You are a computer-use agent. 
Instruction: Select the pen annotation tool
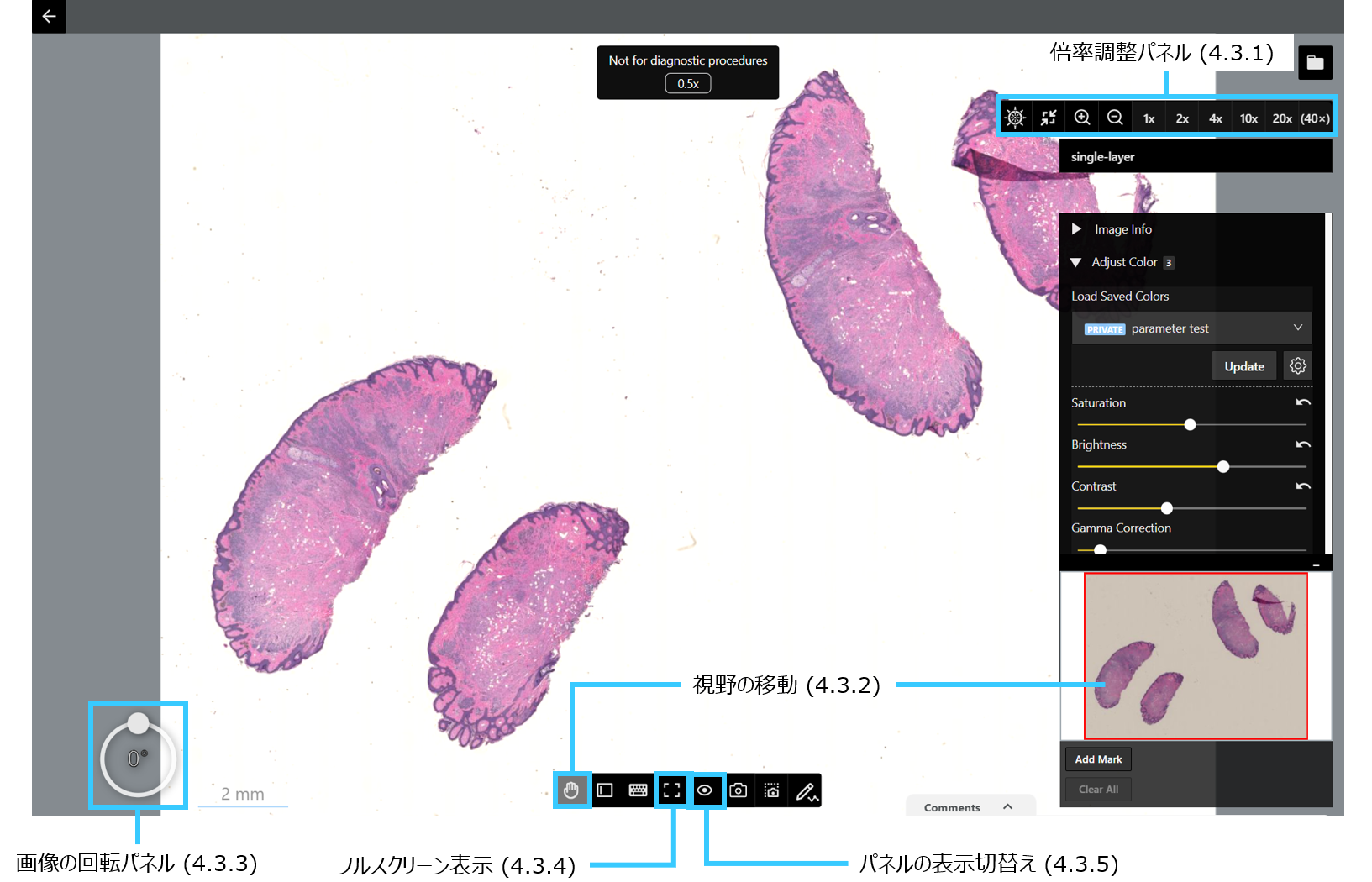coord(806,790)
